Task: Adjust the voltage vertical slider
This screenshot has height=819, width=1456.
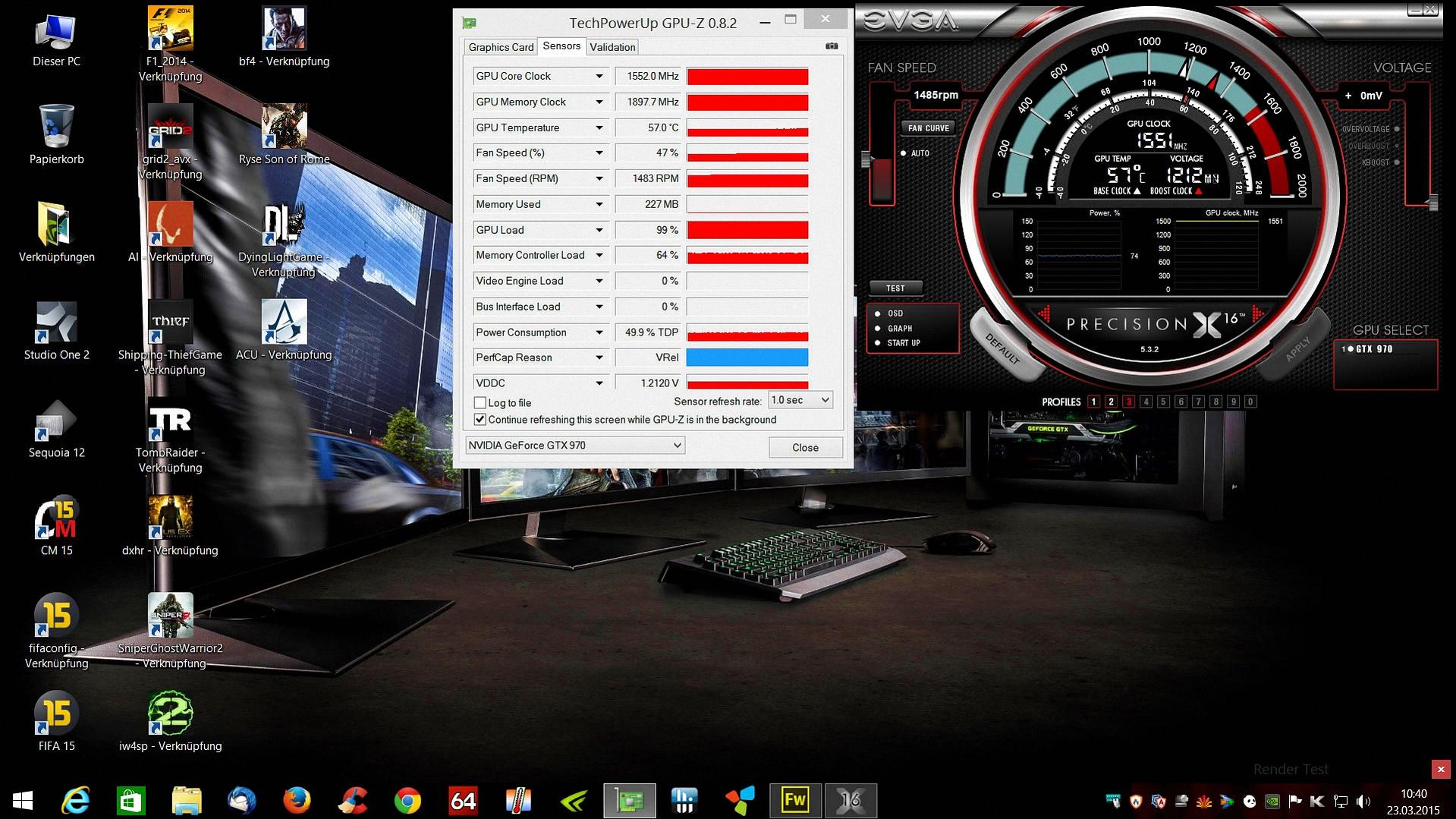Action: [x=1432, y=203]
